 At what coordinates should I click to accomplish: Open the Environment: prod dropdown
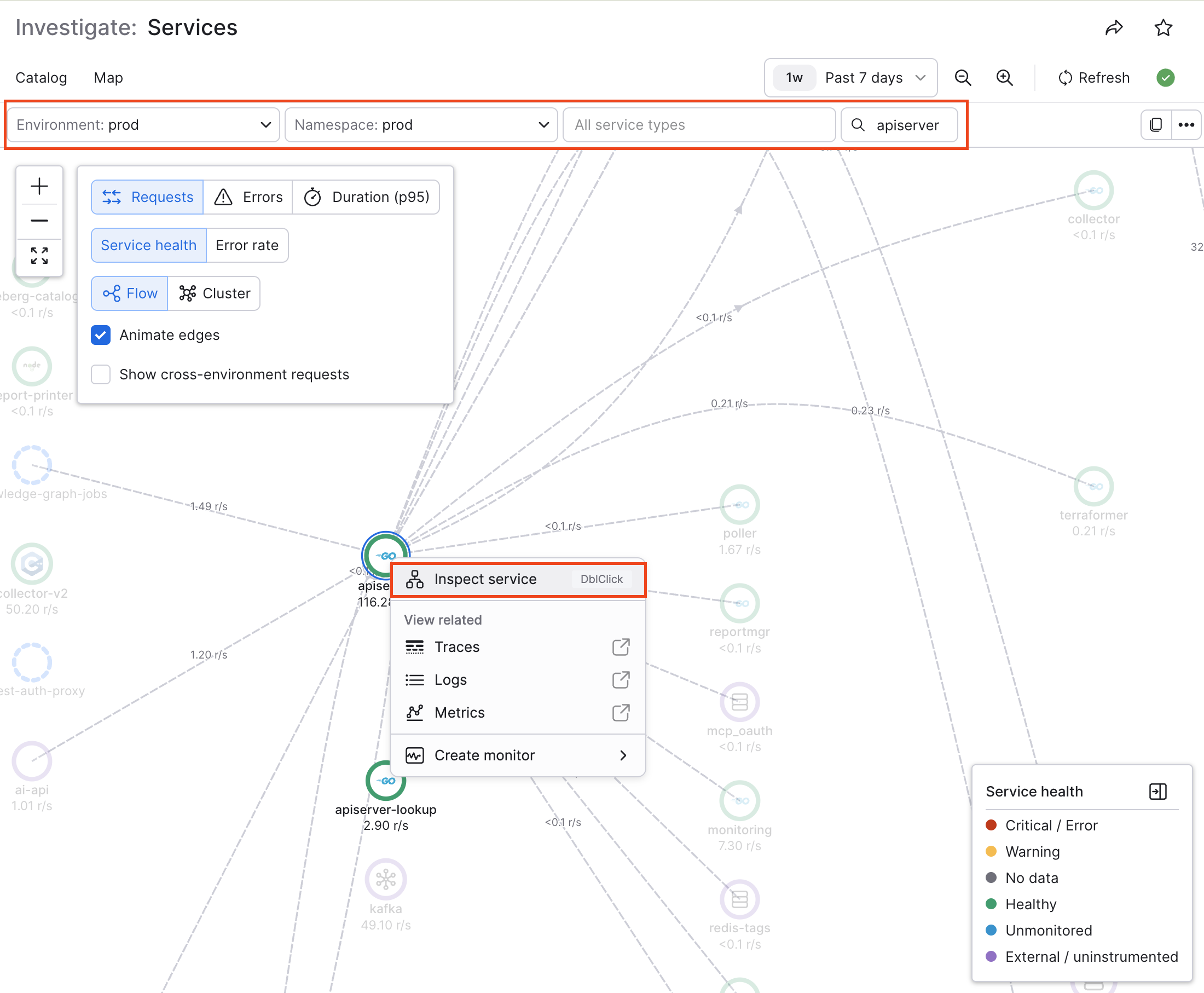143,125
